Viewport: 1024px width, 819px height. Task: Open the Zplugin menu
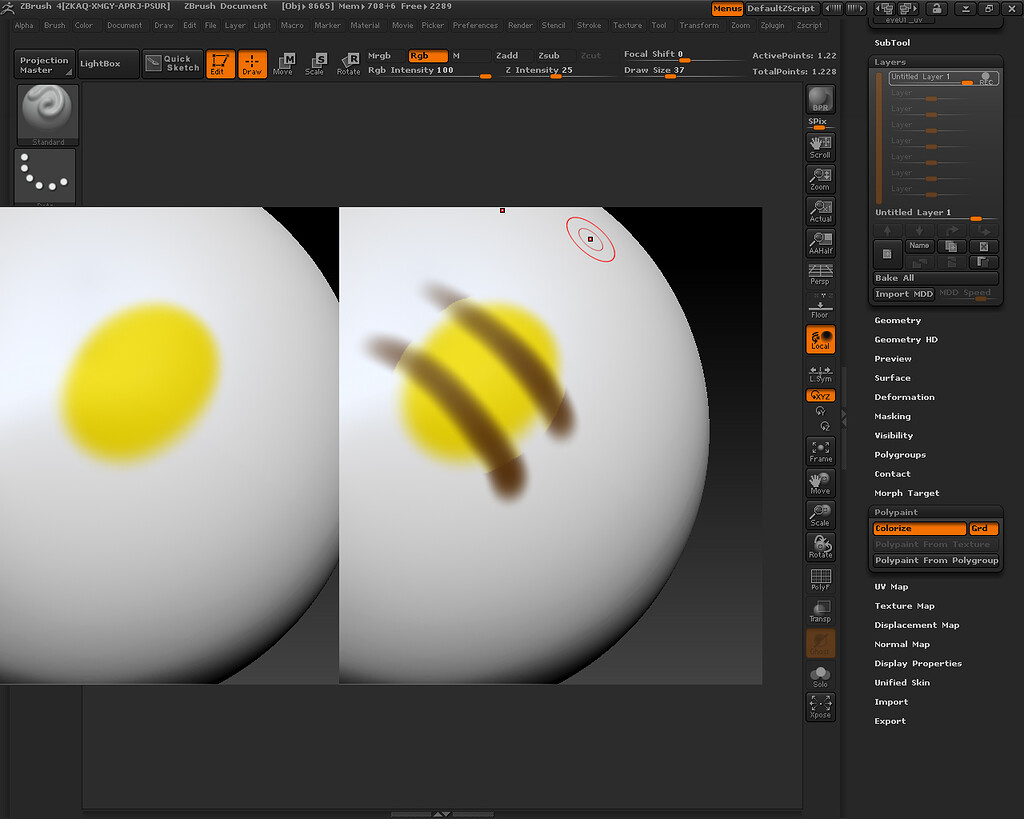pos(773,25)
